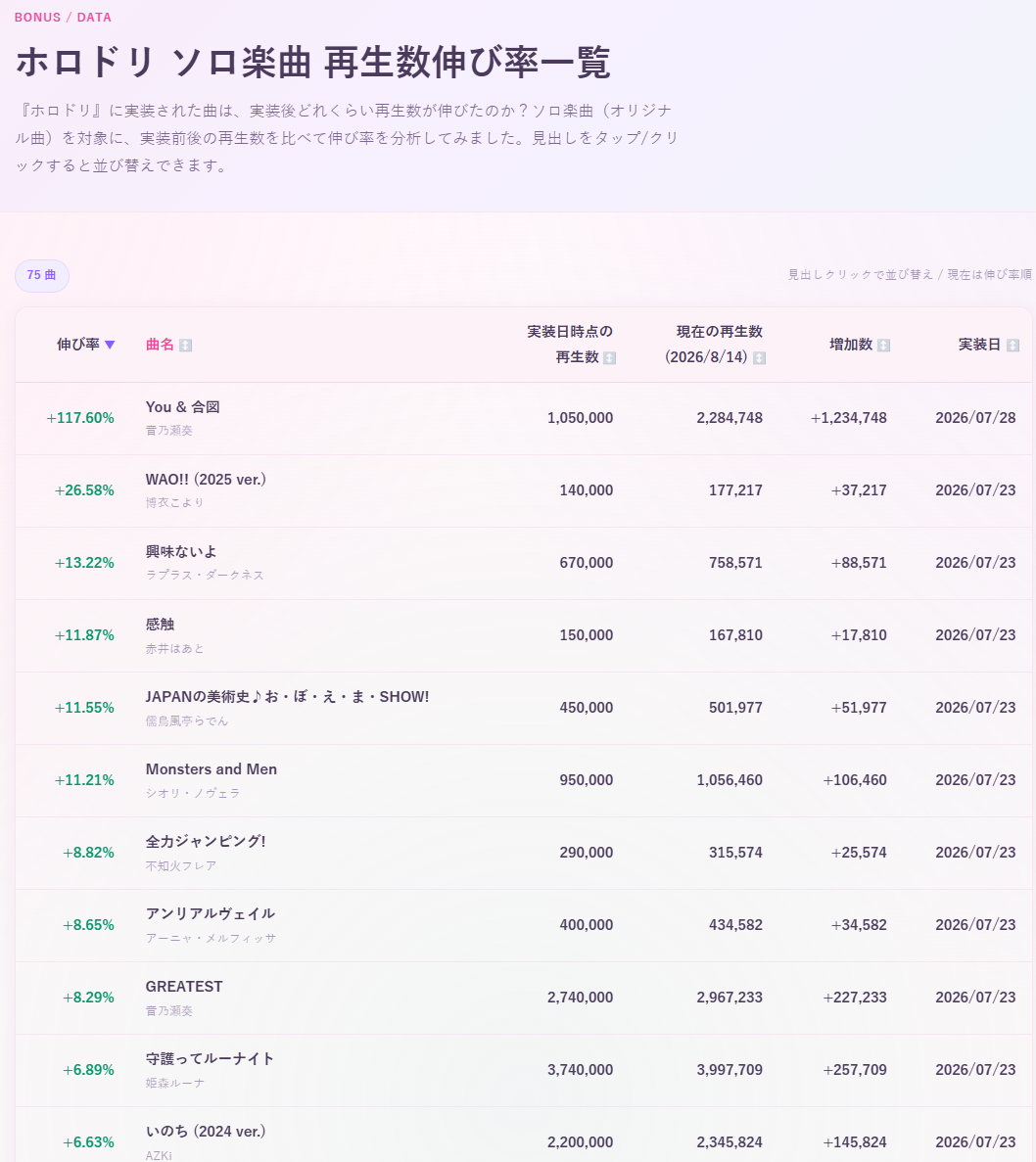Click current play count 1,056,460
The image size is (1036, 1162).
coord(730,780)
